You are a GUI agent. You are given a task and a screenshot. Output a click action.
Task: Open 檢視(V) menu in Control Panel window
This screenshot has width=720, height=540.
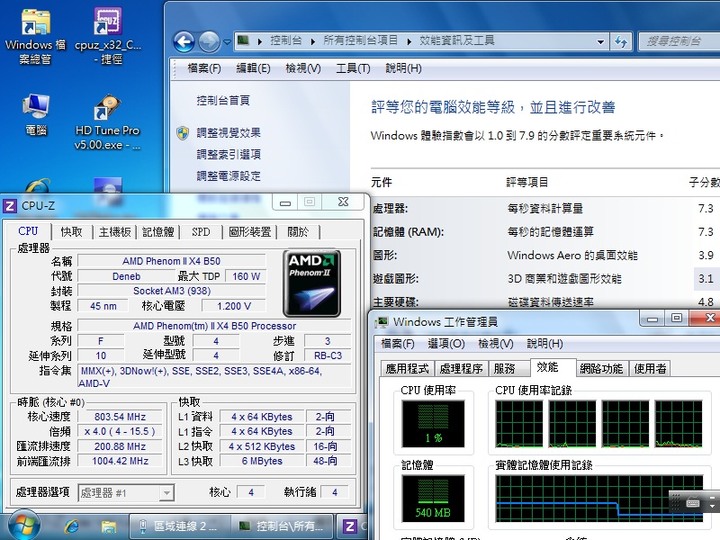click(303, 69)
